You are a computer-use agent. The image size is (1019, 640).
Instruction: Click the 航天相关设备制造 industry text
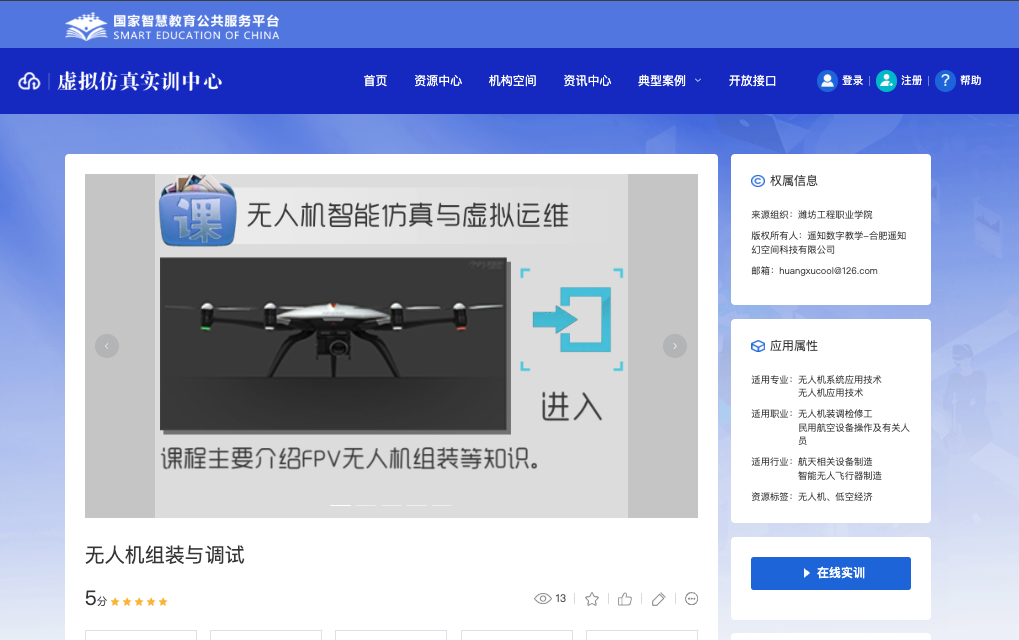coord(835,462)
